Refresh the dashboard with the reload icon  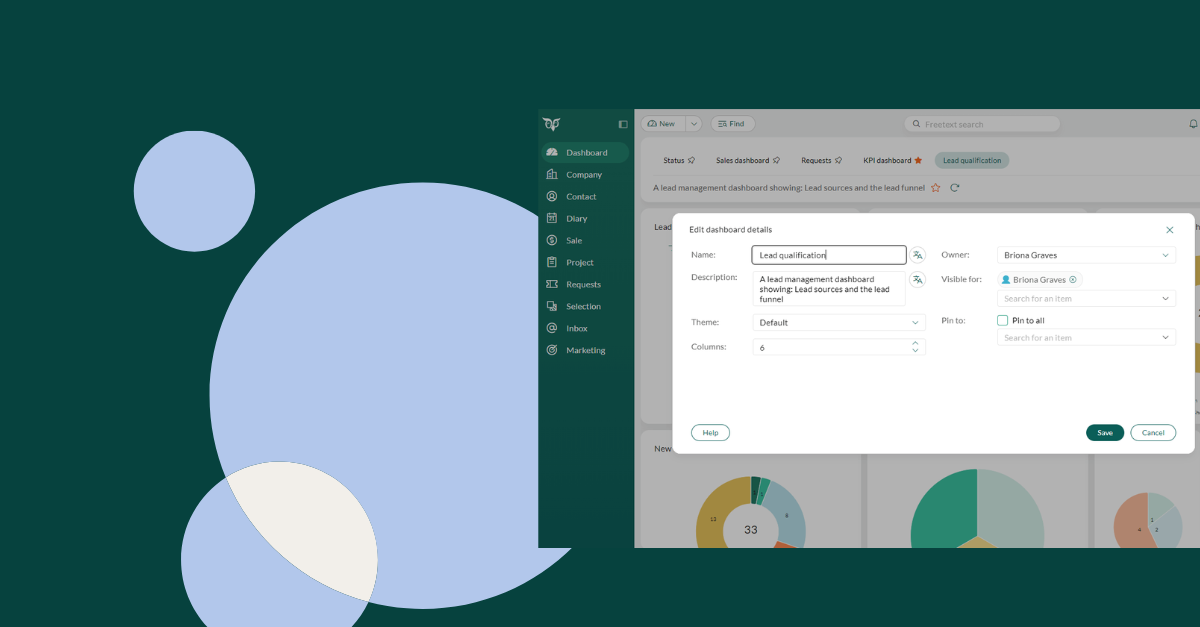pos(954,187)
